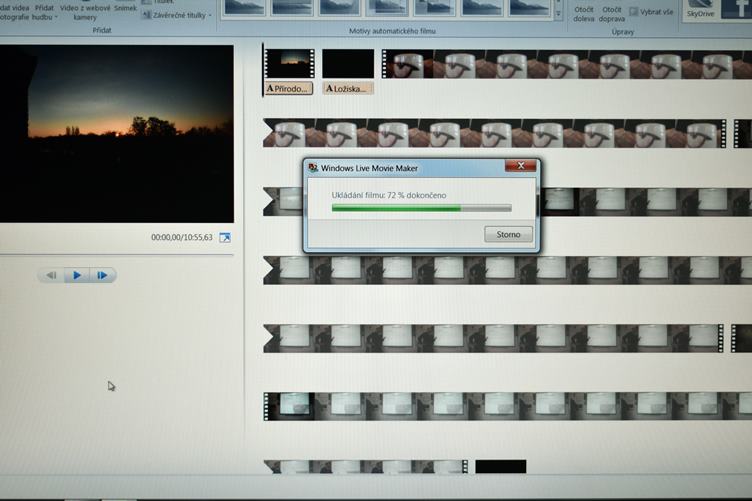Select short mug clip in bottom storyboard row
The image size is (752, 501).
tap(365, 467)
